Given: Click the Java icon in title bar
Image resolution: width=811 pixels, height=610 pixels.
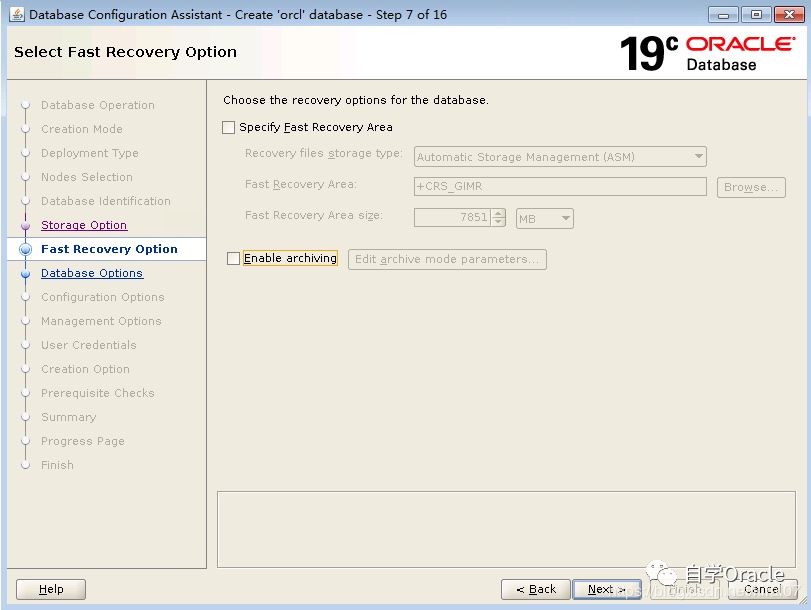Looking at the screenshot, I should tap(17, 14).
